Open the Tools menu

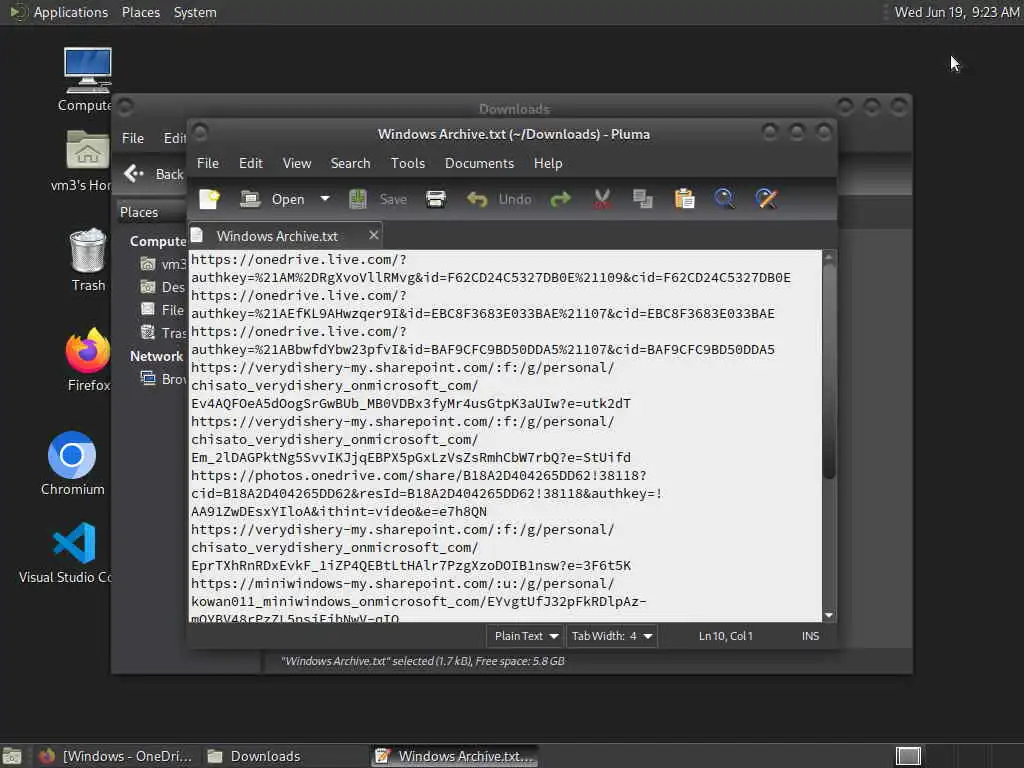(x=408, y=163)
